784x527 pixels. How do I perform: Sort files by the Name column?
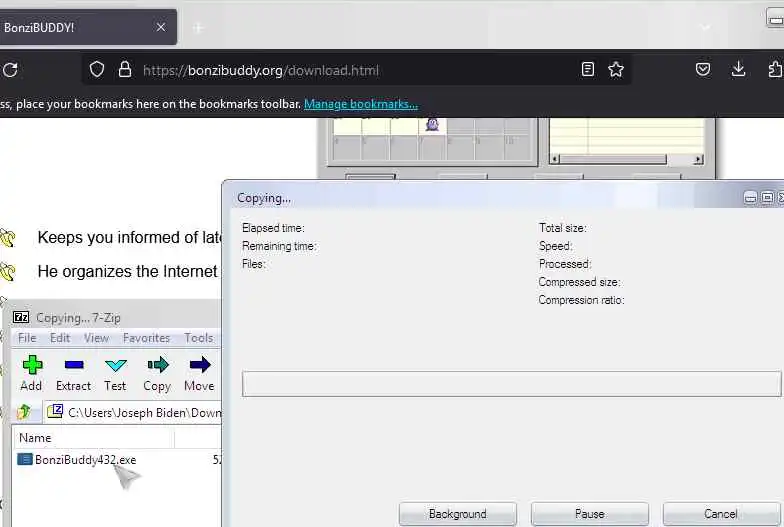[93, 438]
